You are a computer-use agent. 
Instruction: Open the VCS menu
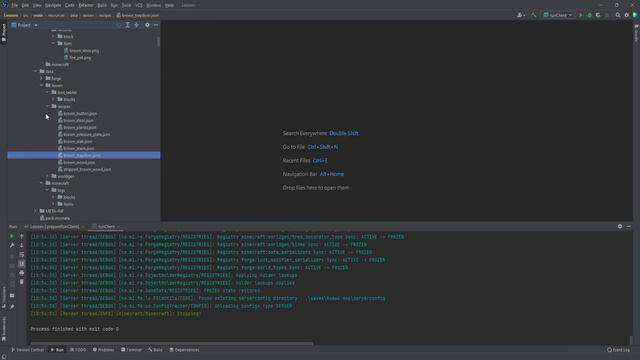point(139,5)
